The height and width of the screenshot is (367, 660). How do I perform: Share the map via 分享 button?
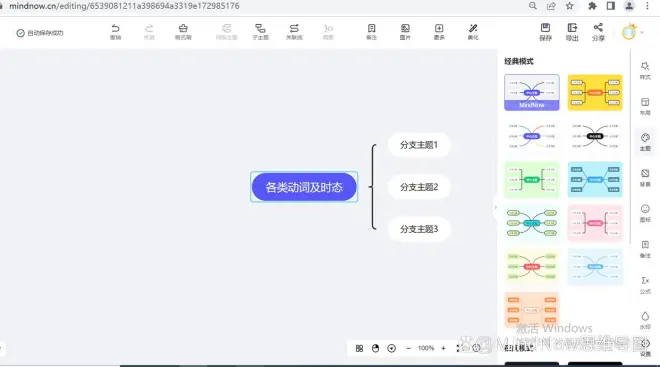pyautogui.click(x=598, y=32)
